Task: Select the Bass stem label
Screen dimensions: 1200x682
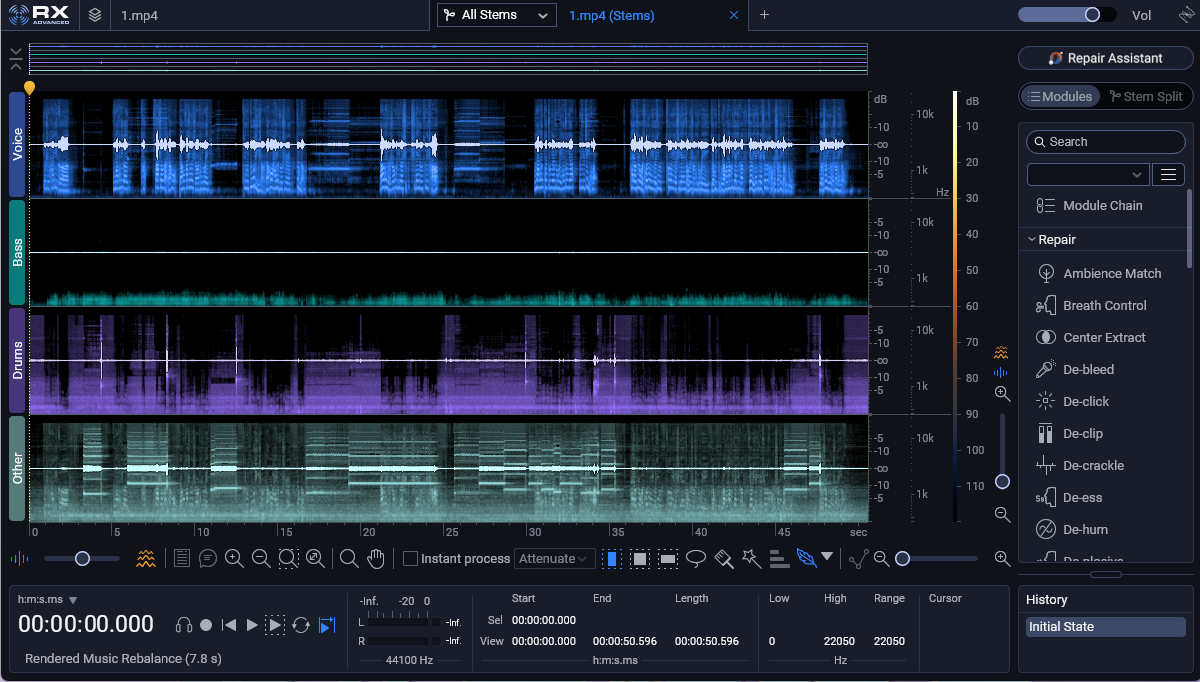Action: (x=17, y=252)
